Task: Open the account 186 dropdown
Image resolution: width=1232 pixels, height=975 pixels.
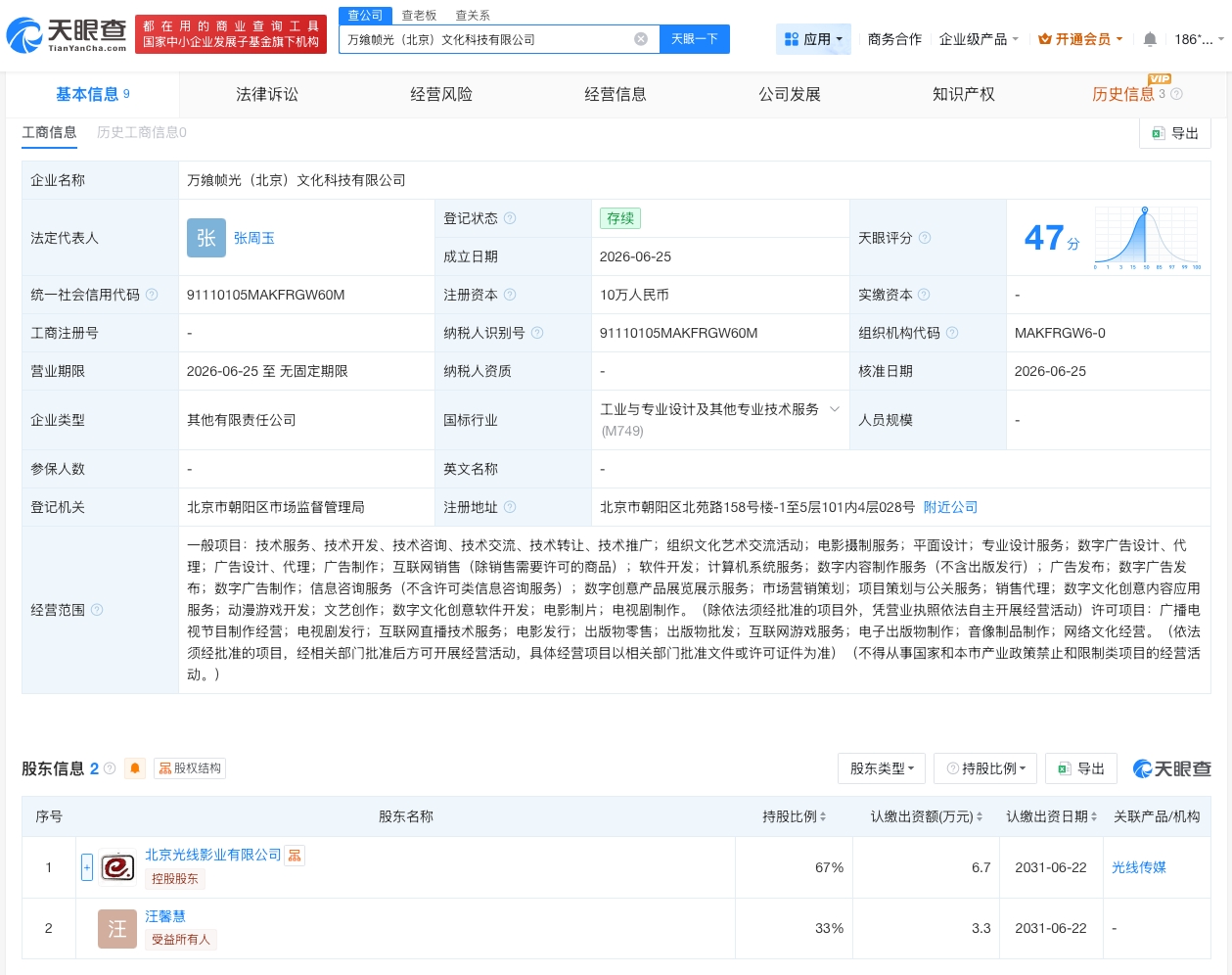Action: pos(1199,39)
